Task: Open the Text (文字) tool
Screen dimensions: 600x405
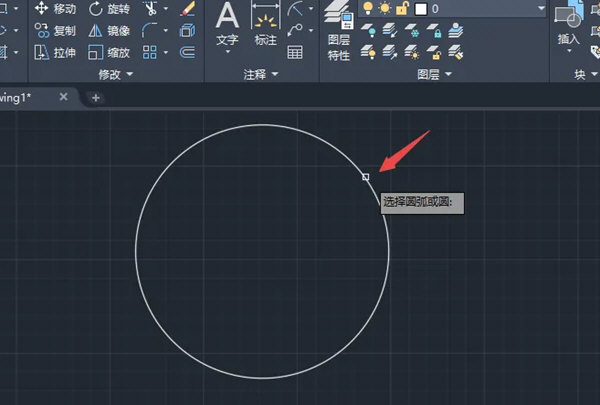Action: click(227, 25)
